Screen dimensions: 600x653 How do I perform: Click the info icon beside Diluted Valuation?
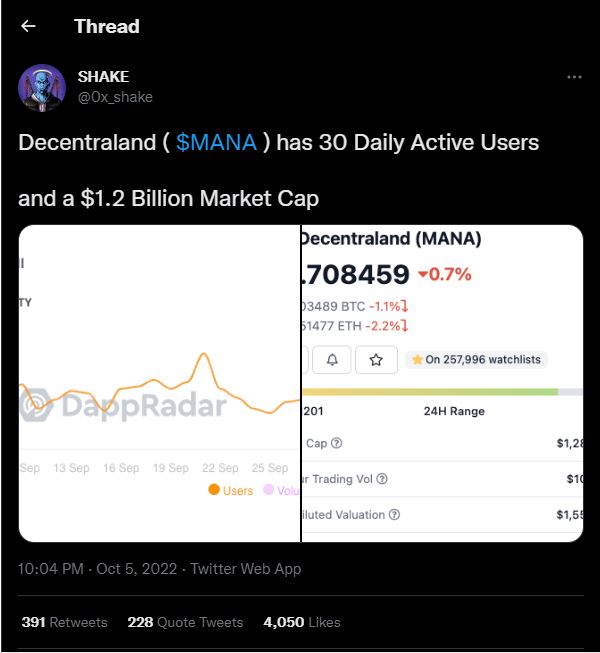[394, 515]
